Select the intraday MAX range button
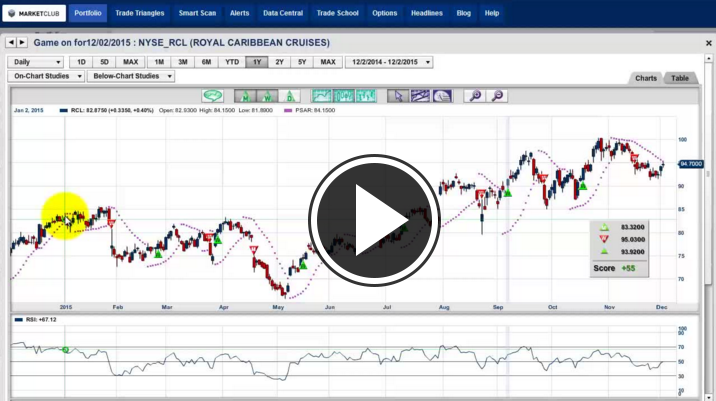 pos(131,62)
